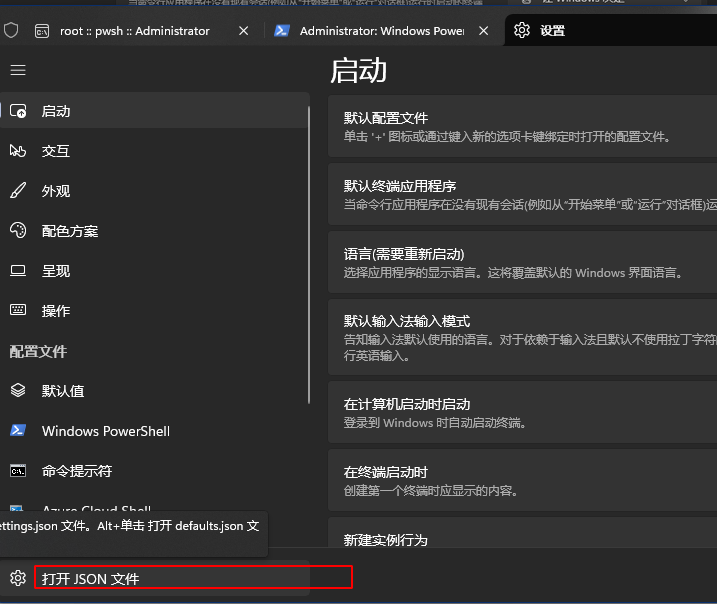This screenshot has height=604, width=717.
Task: Expand the 默认配置文件 setting
Action: 522,127
